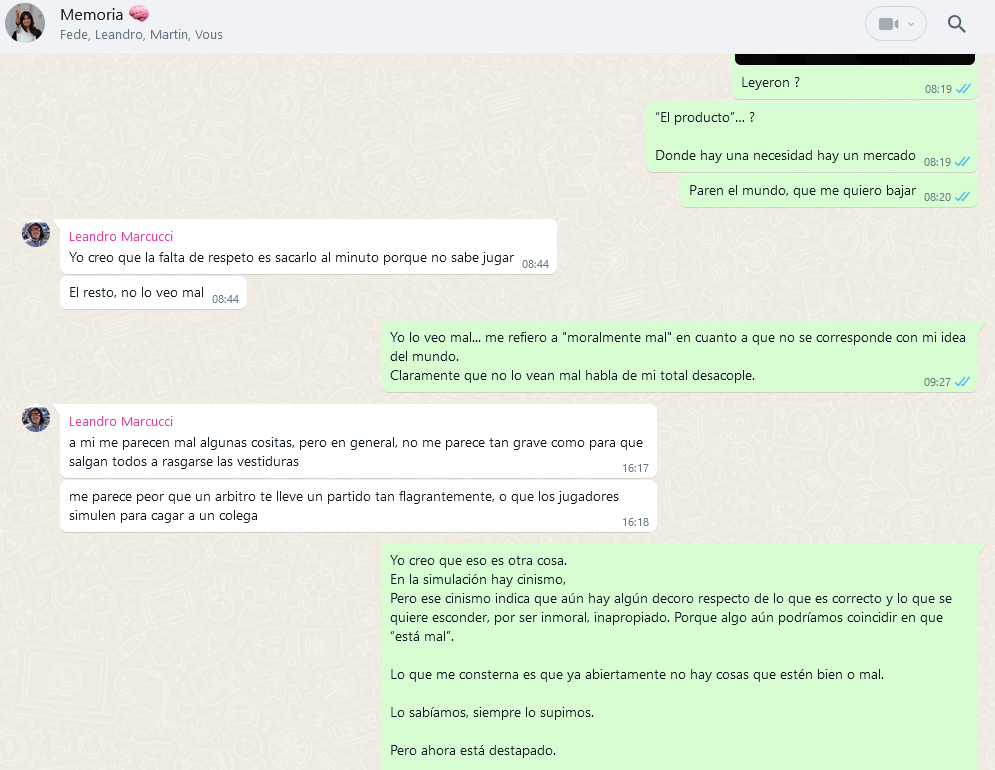Screen dimensions: 995x770
Task: Search messages using the magnifier icon
Action: tap(956, 24)
